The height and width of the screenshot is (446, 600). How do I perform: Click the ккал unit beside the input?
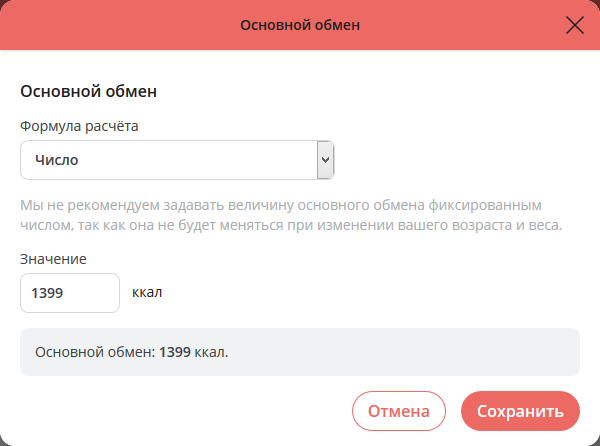147,294
